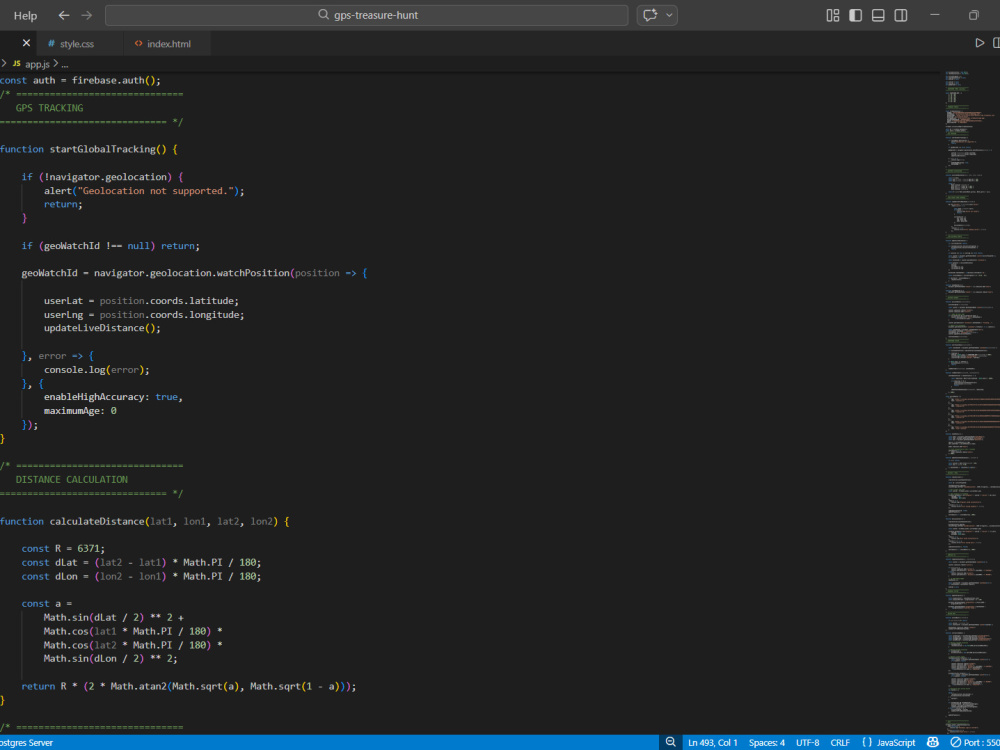Click the zoom-out magnifier in status bar

[x=671, y=742]
